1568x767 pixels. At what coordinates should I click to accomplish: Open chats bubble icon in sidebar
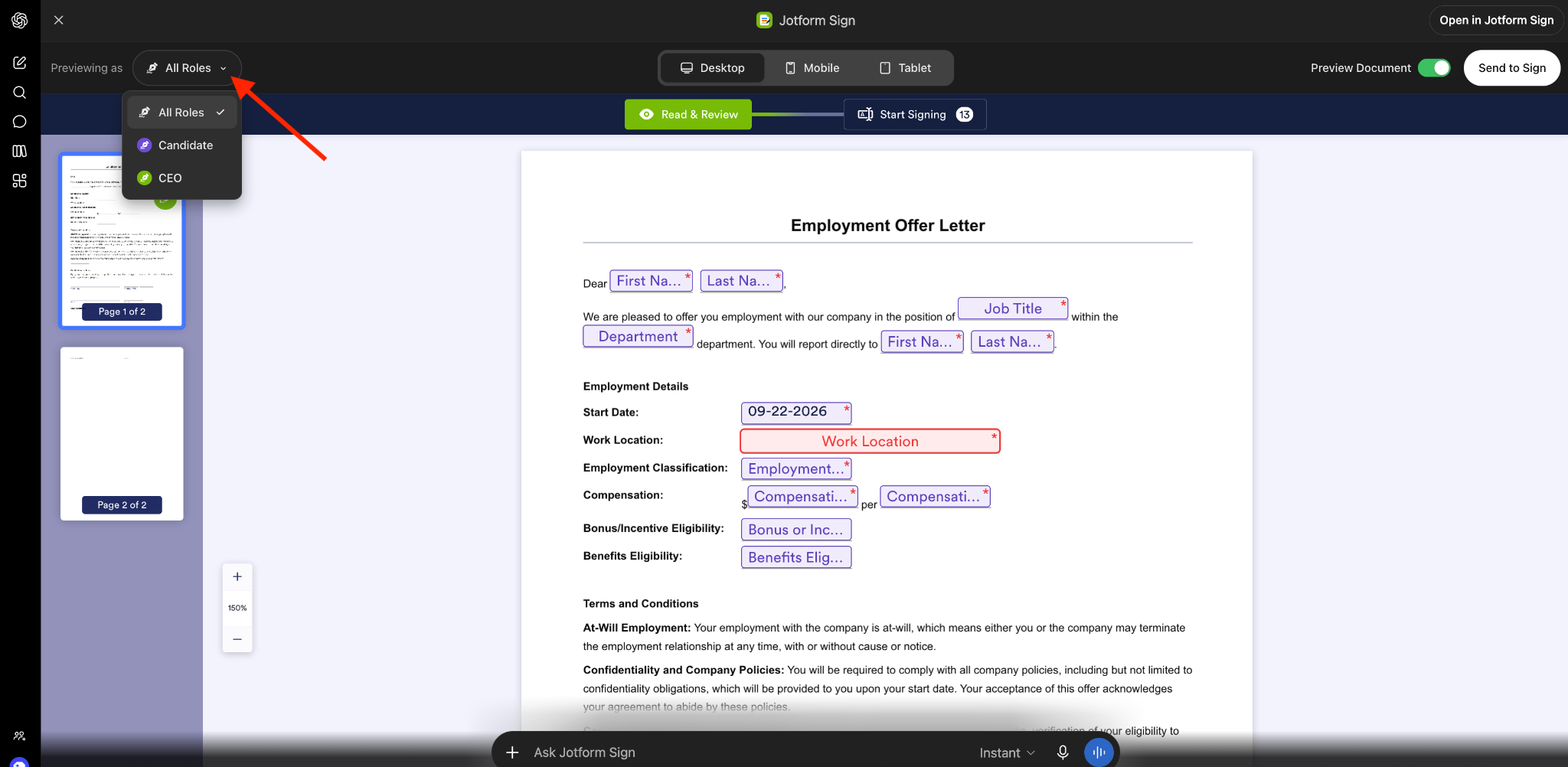[x=20, y=122]
